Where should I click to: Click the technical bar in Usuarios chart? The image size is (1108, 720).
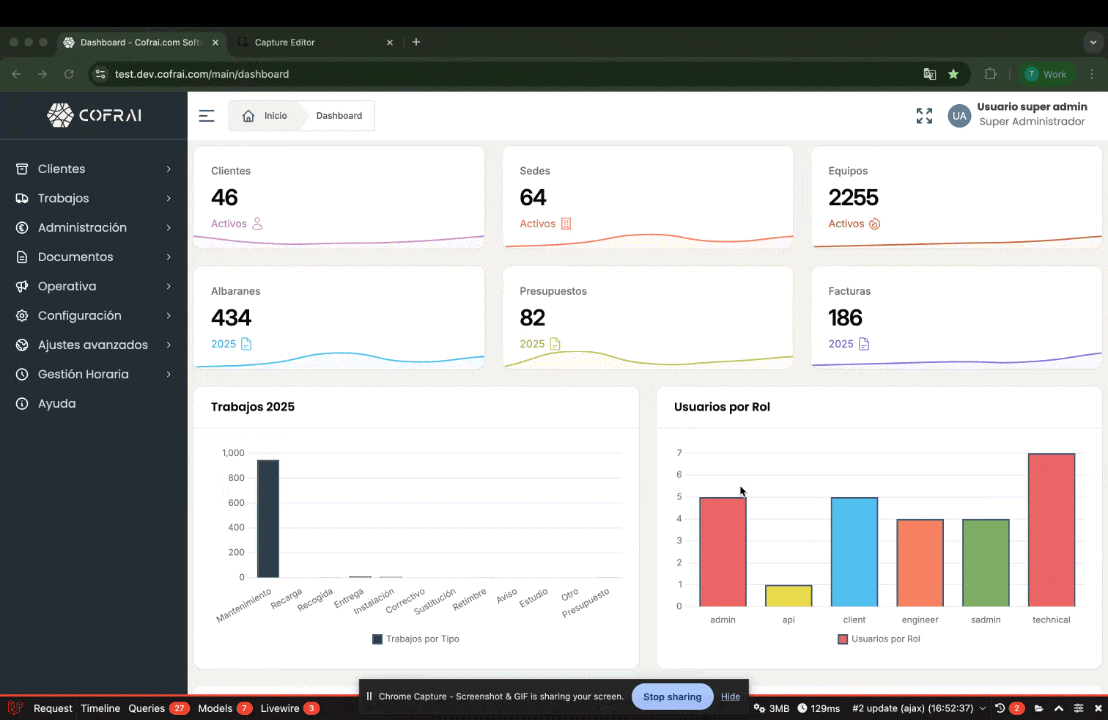pyautogui.click(x=1051, y=530)
